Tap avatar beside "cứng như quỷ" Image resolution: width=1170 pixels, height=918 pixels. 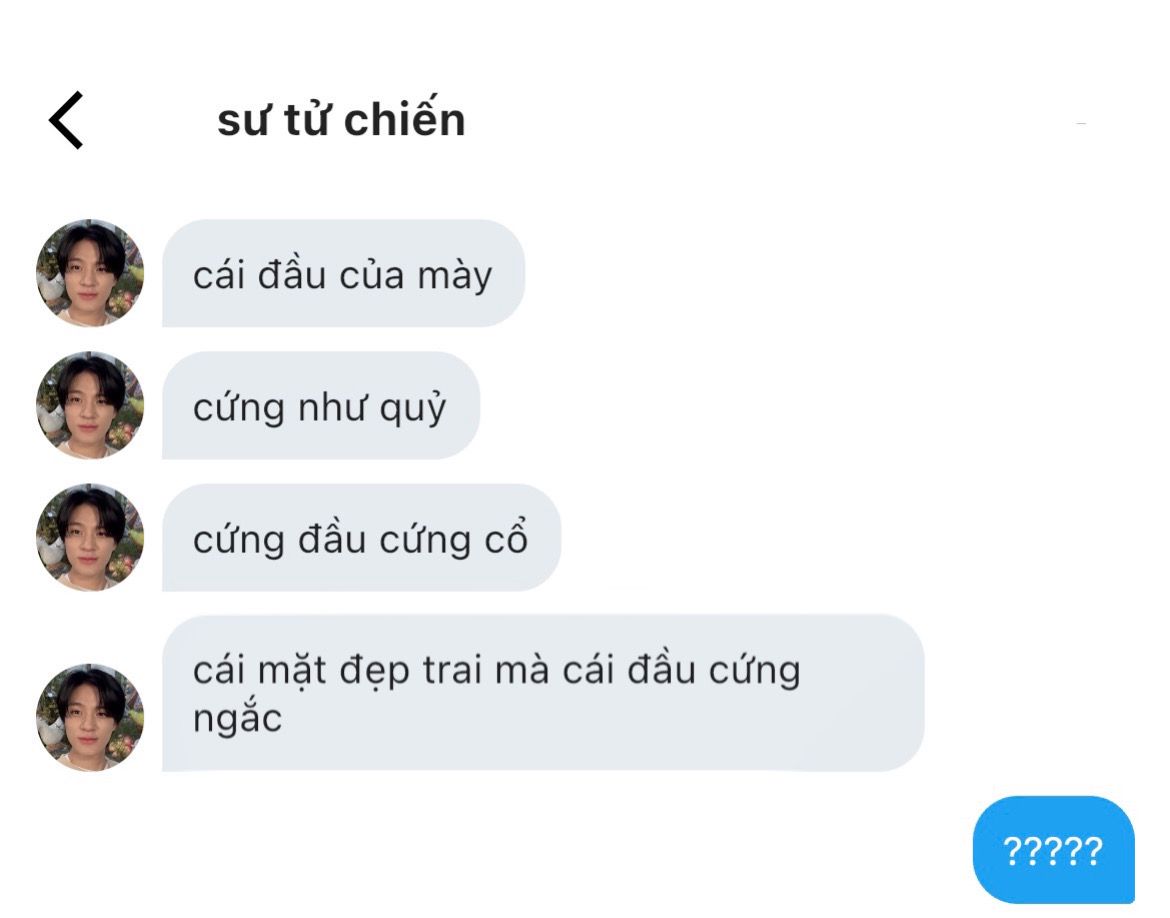pos(90,405)
